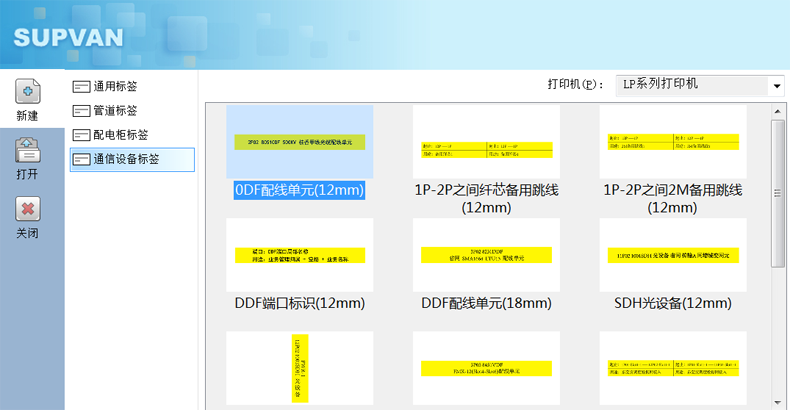This screenshot has width=790, height=410.
Task: Click the template list vertical scrollbar thumb
Action: click(x=777, y=190)
